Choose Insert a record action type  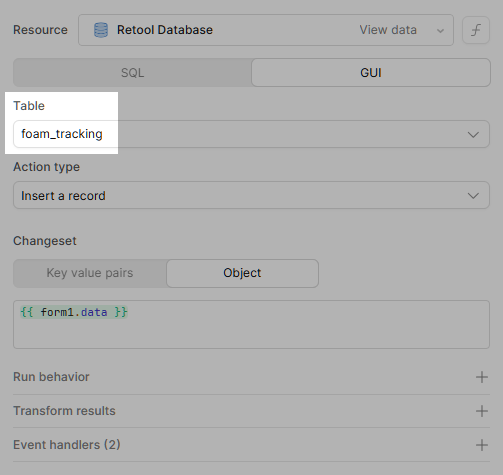point(251,195)
